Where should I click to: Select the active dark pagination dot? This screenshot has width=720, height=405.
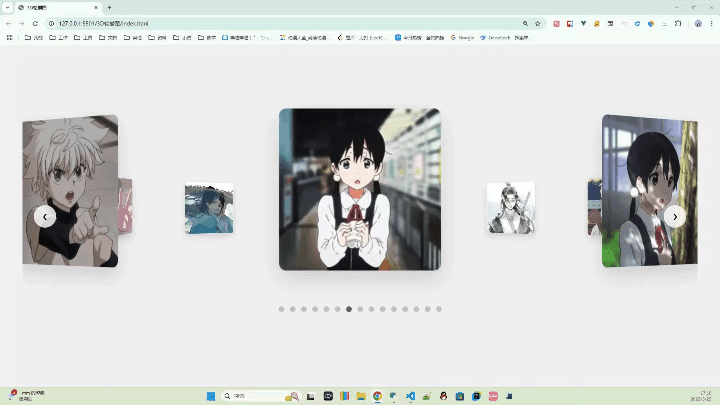pos(349,309)
